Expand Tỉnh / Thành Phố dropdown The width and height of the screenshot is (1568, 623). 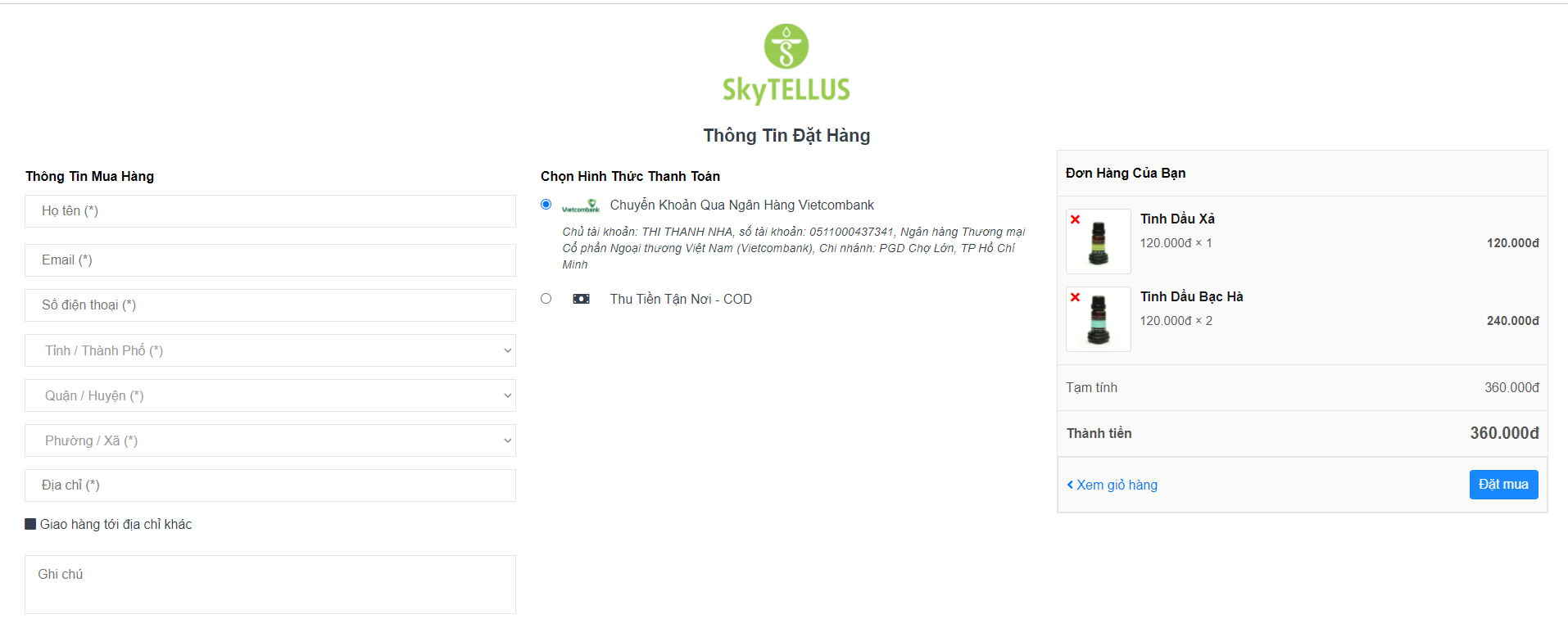[x=270, y=350]
